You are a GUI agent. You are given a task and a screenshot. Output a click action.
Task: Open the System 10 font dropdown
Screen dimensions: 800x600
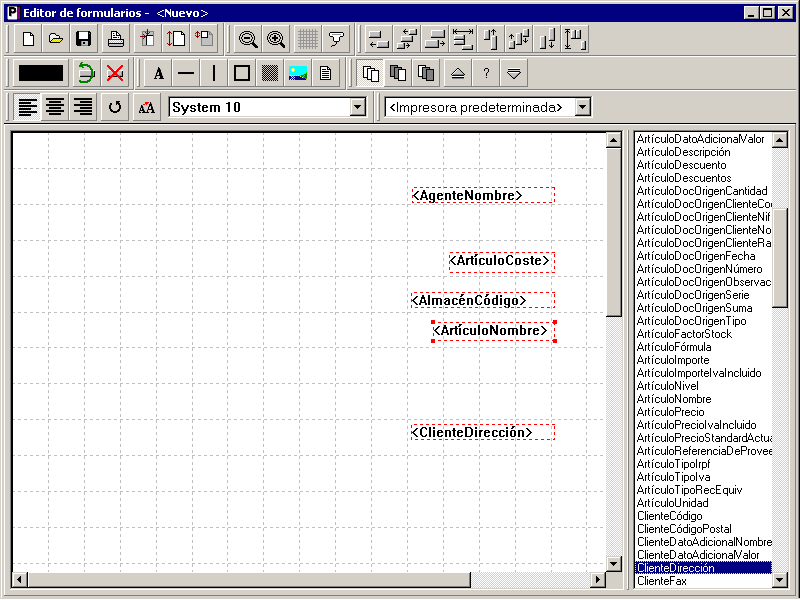(358, 107)
